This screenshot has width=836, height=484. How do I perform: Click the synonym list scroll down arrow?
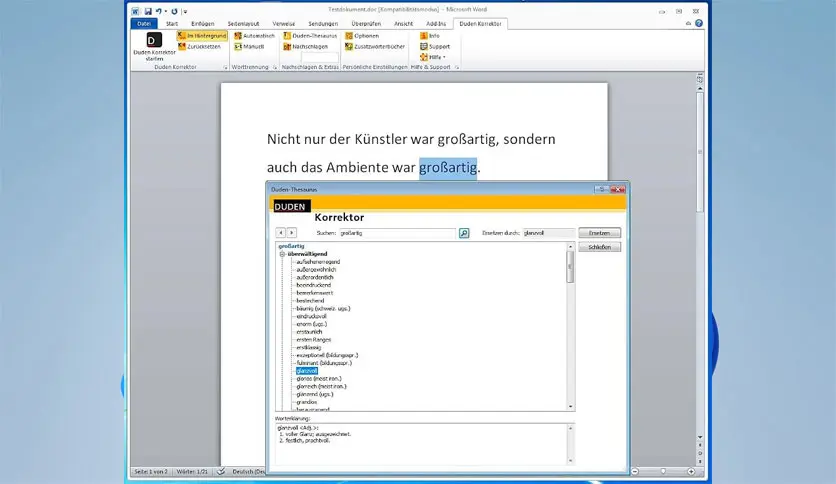[570, 407]
